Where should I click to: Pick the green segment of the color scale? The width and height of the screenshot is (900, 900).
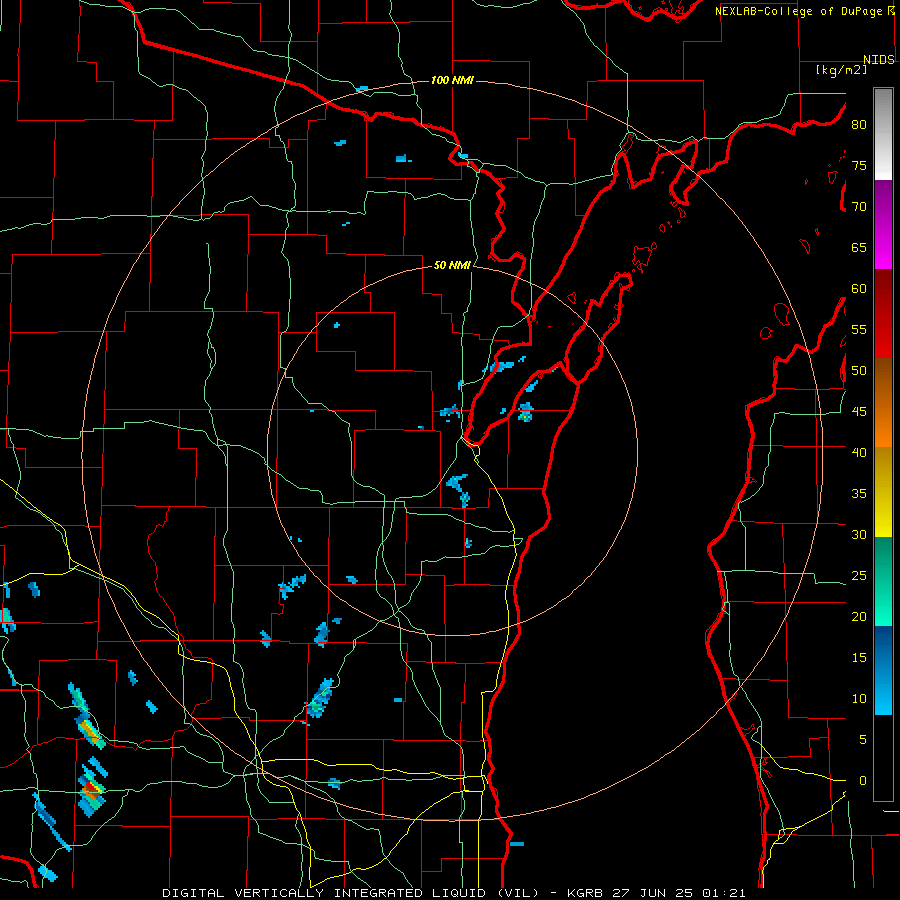coord(883,581)
